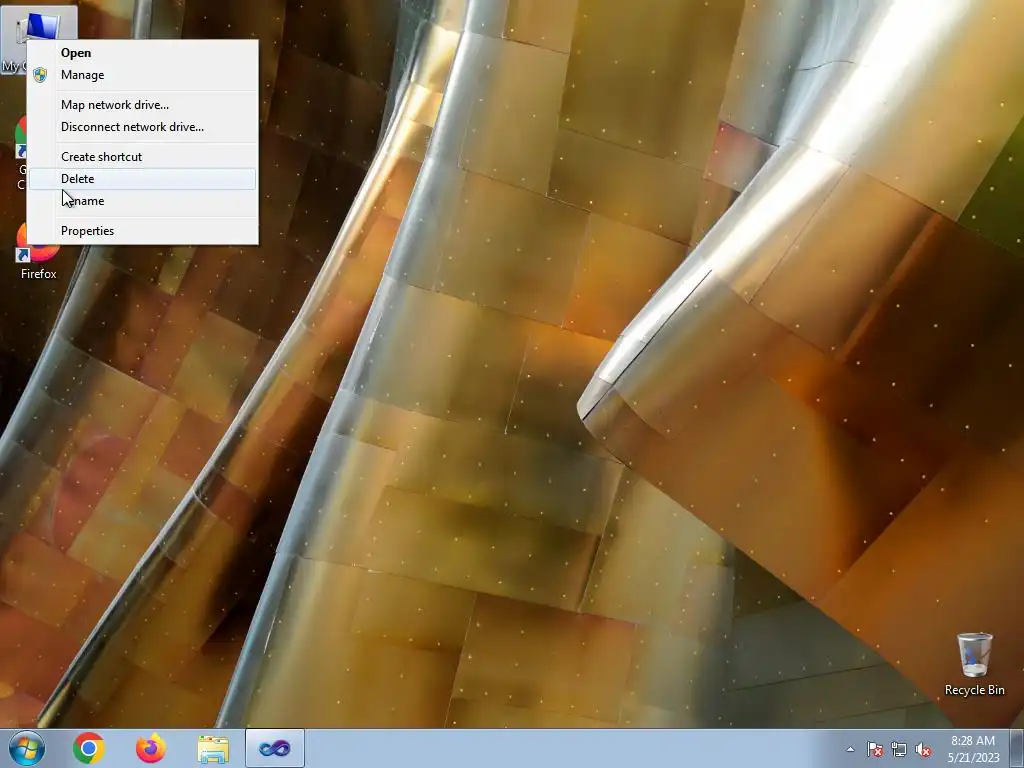The image size is (1024, 768).
Task: Select Create shortcut menu entry
Action: [x=142, y=157]
